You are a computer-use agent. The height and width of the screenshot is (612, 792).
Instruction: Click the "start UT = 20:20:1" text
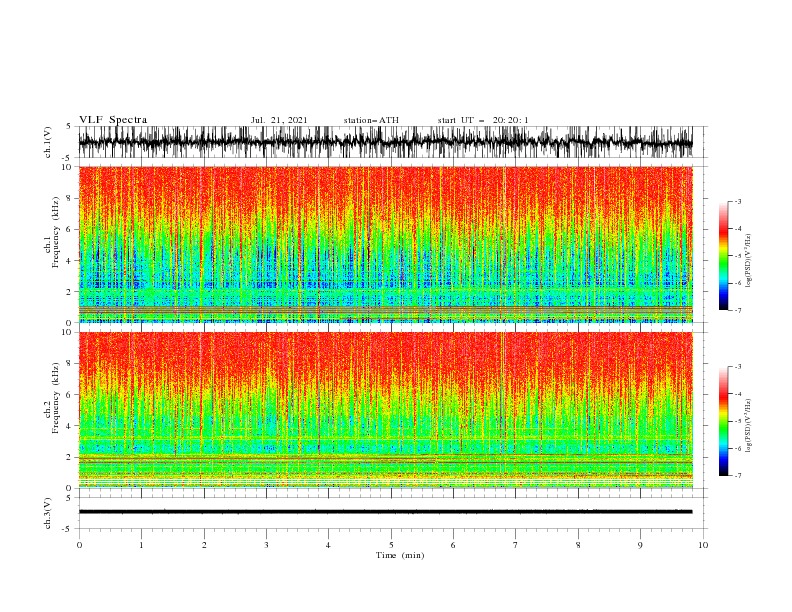[x=483, y=120]
